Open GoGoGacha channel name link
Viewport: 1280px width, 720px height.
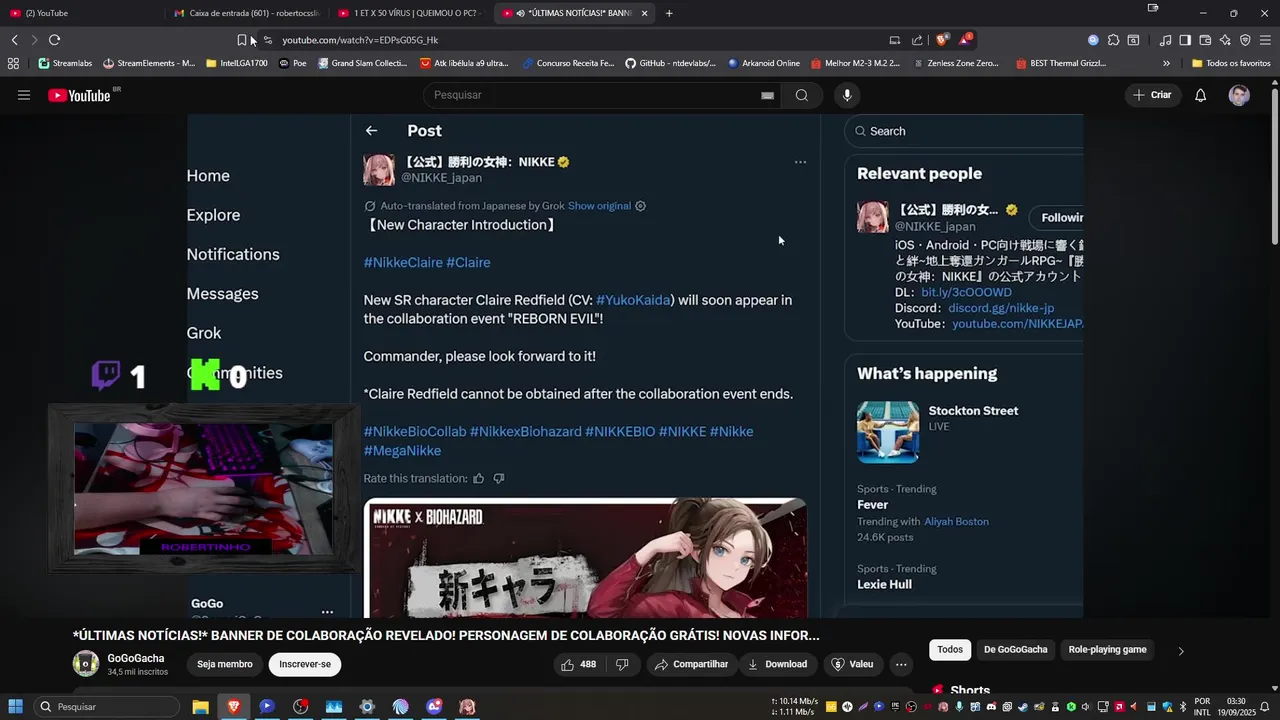click(x=136, y=658)
